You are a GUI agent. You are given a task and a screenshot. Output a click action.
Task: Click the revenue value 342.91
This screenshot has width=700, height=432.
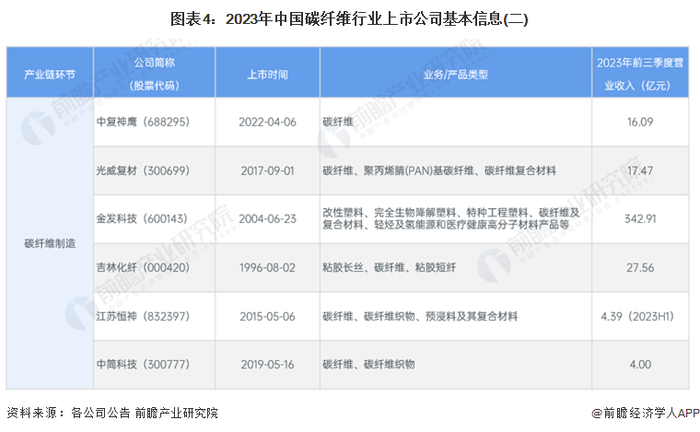click(x=640, y=219)
